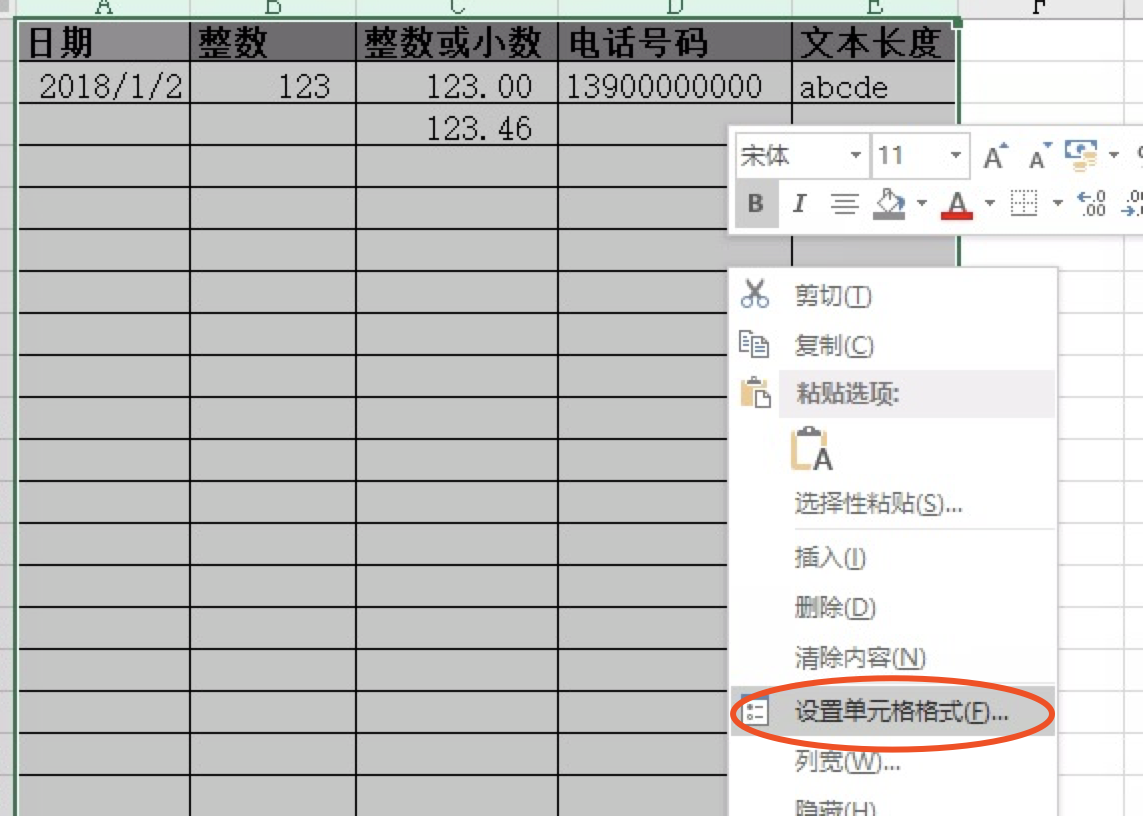
Task: Open the font size 11 dropdown arrow
Action: click(955, 156)
